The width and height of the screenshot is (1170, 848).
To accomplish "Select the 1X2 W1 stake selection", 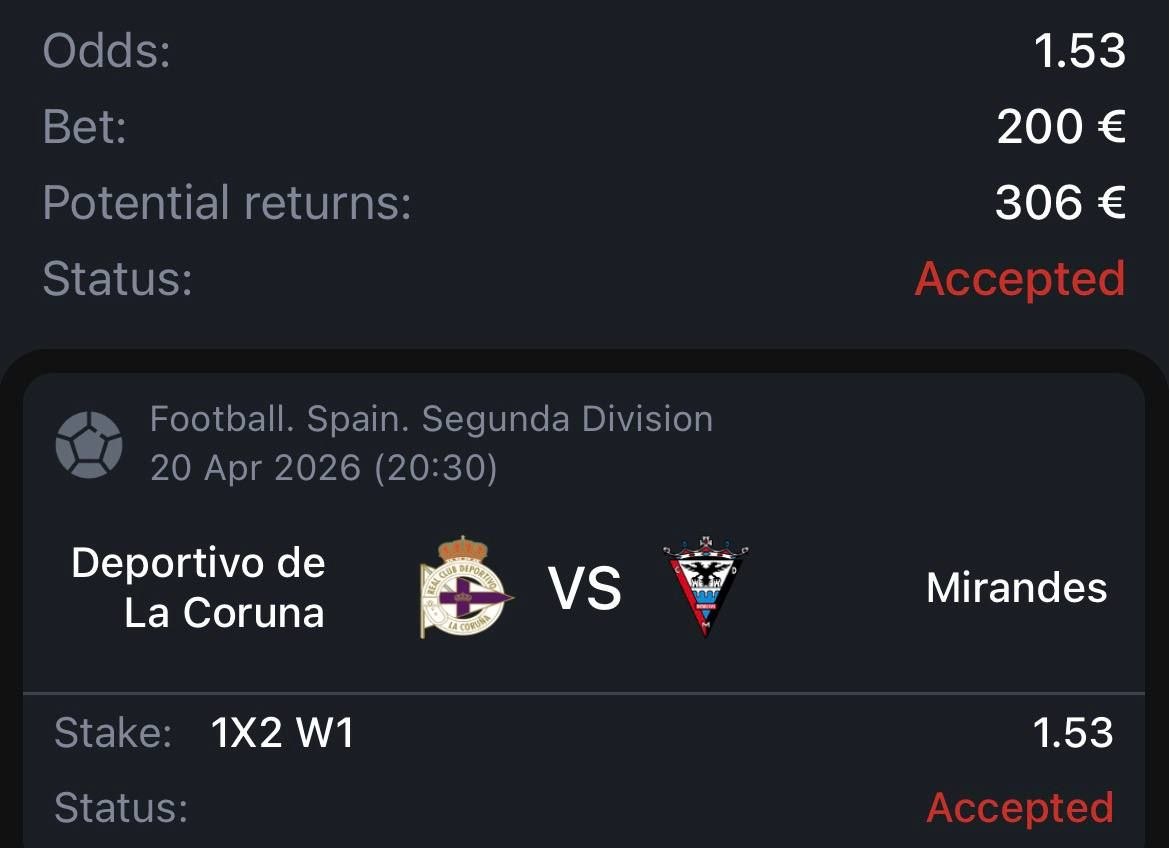I will coord(282,733).
